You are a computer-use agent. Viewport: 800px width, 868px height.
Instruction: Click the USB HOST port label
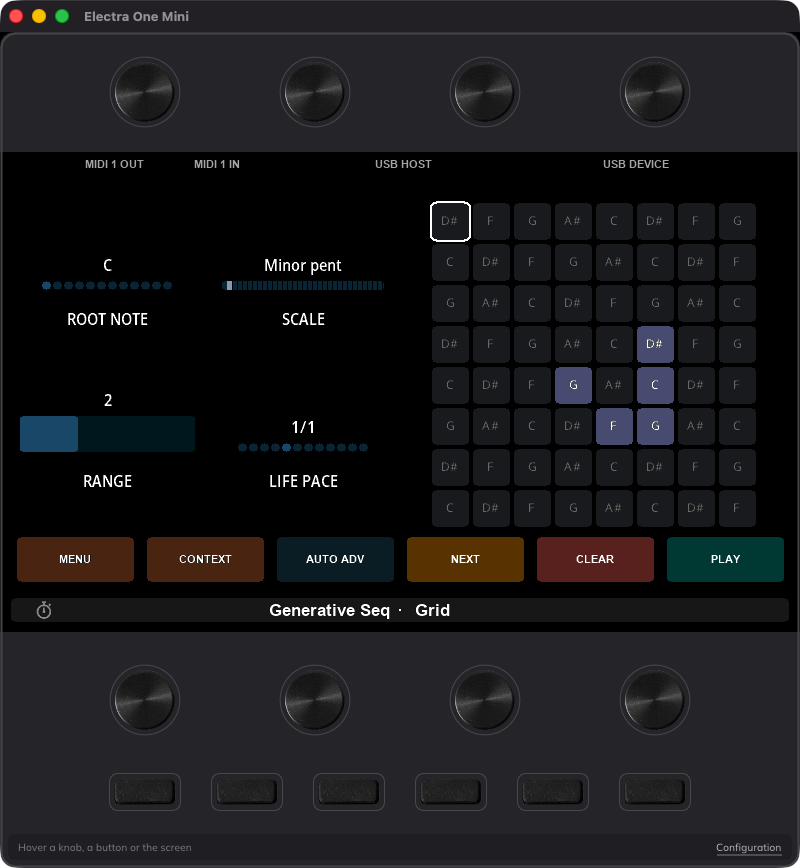click(403, 164)
